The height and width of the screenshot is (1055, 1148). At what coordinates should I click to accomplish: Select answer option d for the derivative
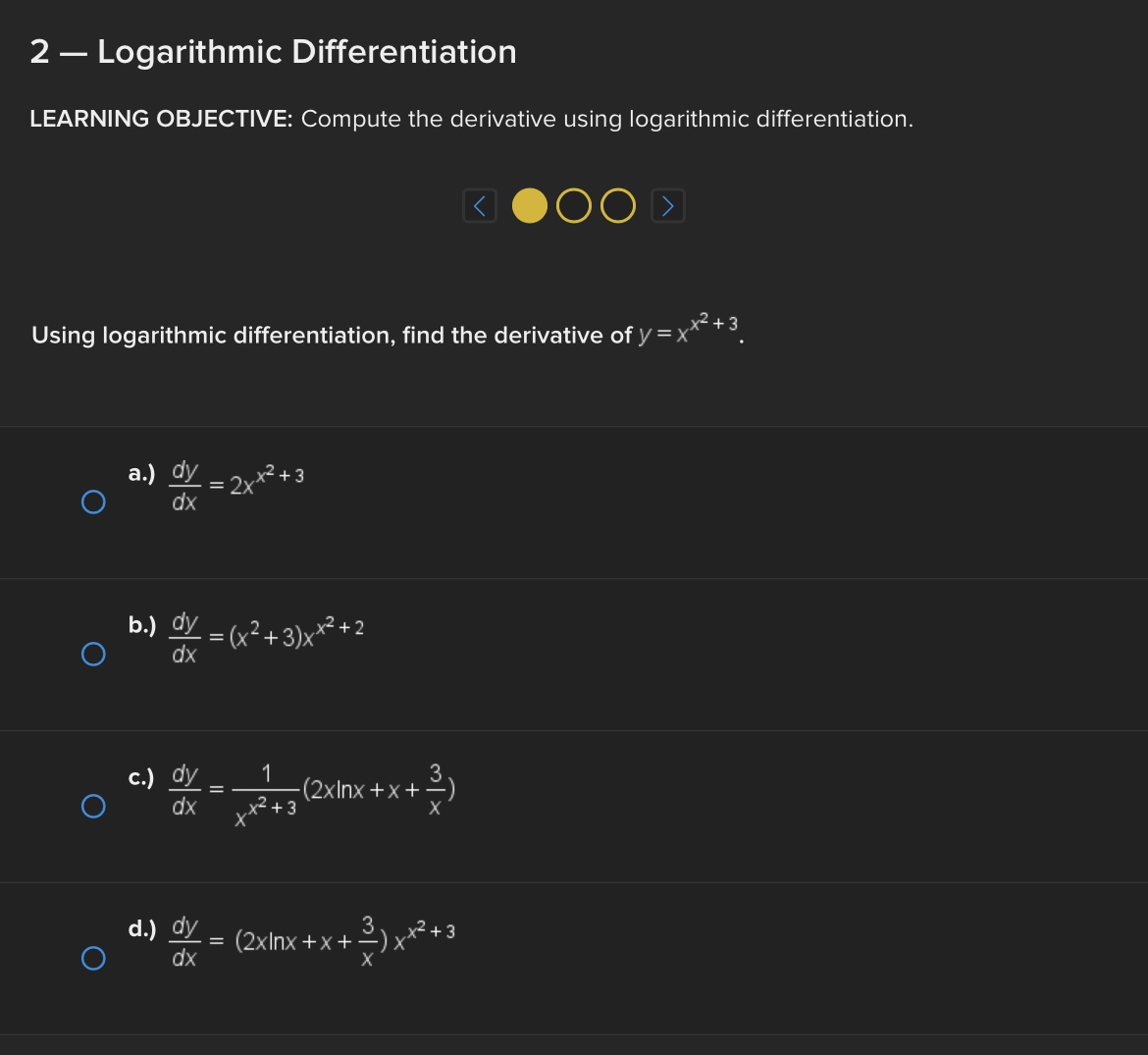(93, 958)
